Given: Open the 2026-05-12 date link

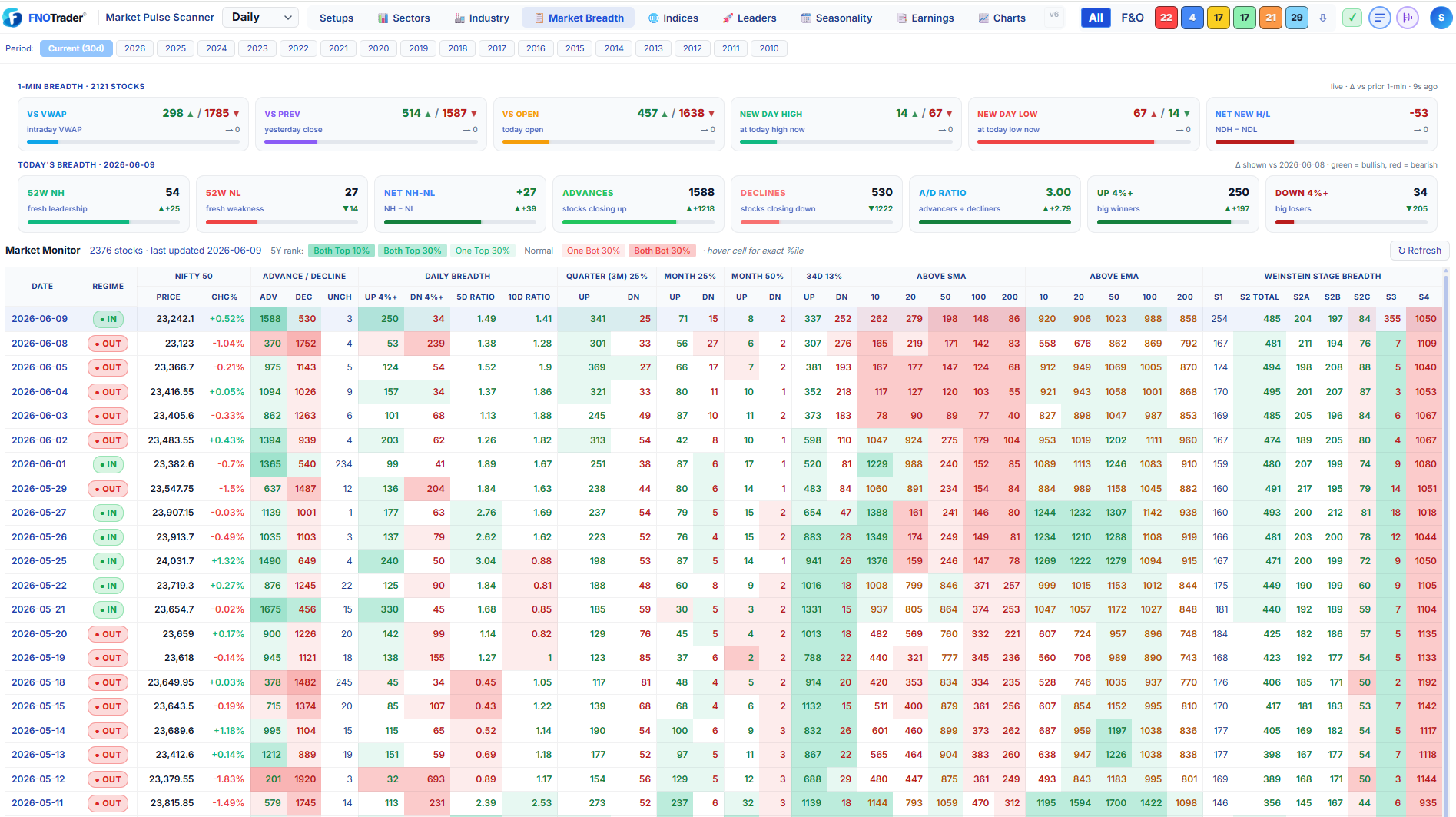Looking at the screenshot, I should 39,779.
